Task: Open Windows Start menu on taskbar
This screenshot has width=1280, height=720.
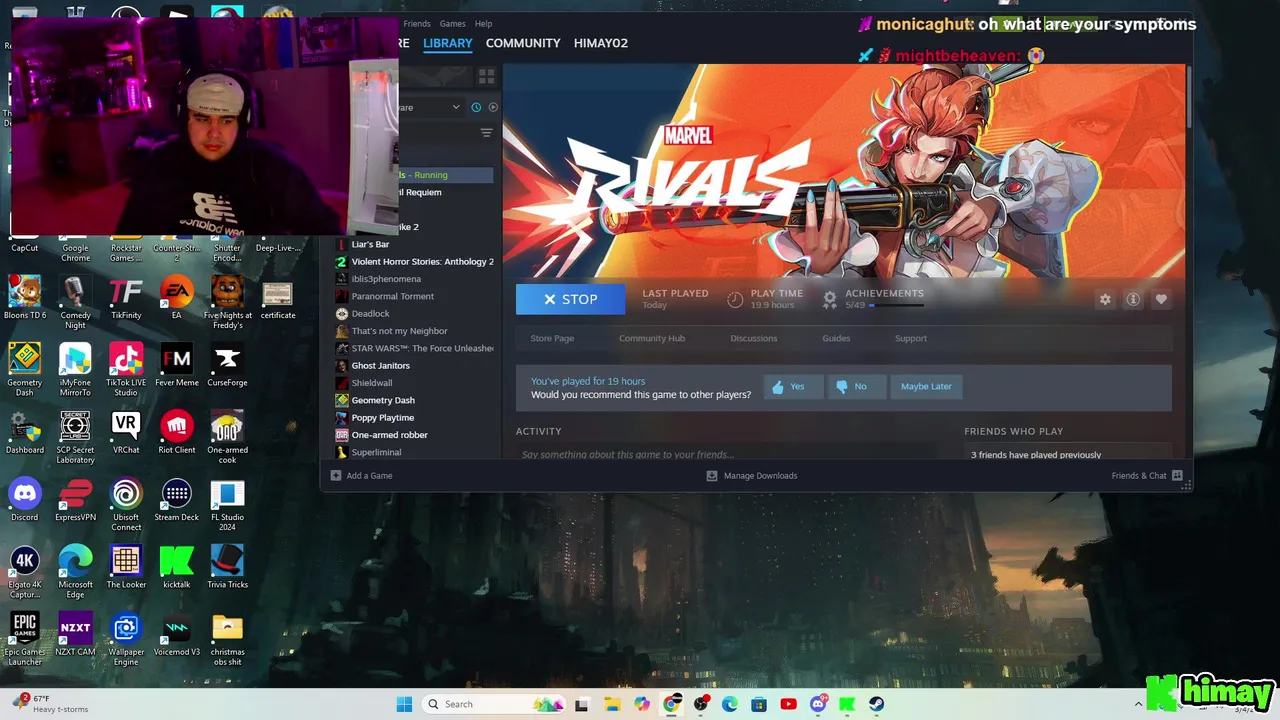Action: click(x=404, y=704)
